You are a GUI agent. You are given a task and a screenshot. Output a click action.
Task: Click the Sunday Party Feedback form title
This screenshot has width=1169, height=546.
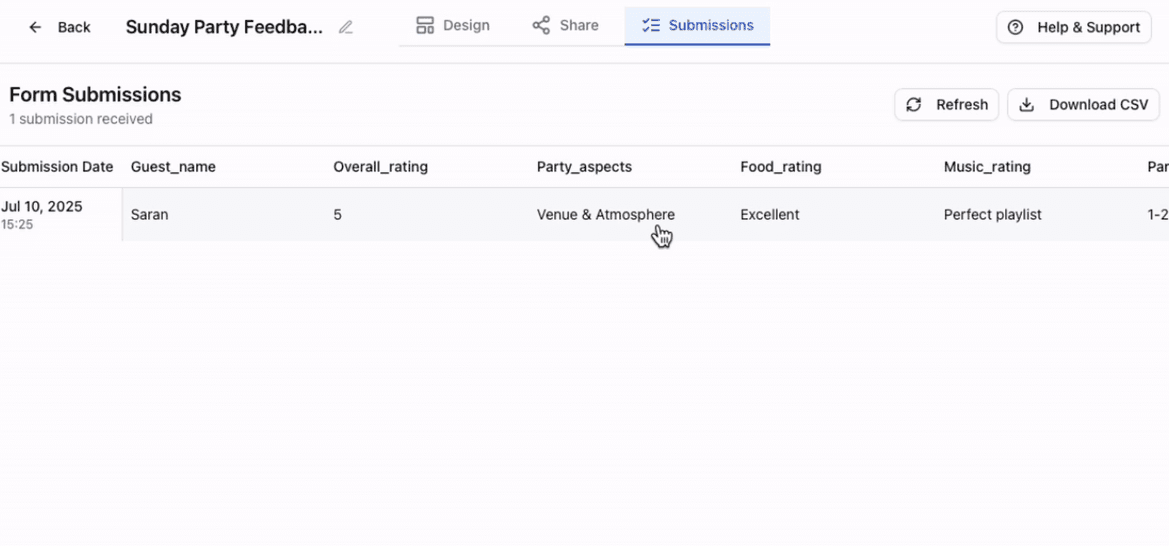224,27
